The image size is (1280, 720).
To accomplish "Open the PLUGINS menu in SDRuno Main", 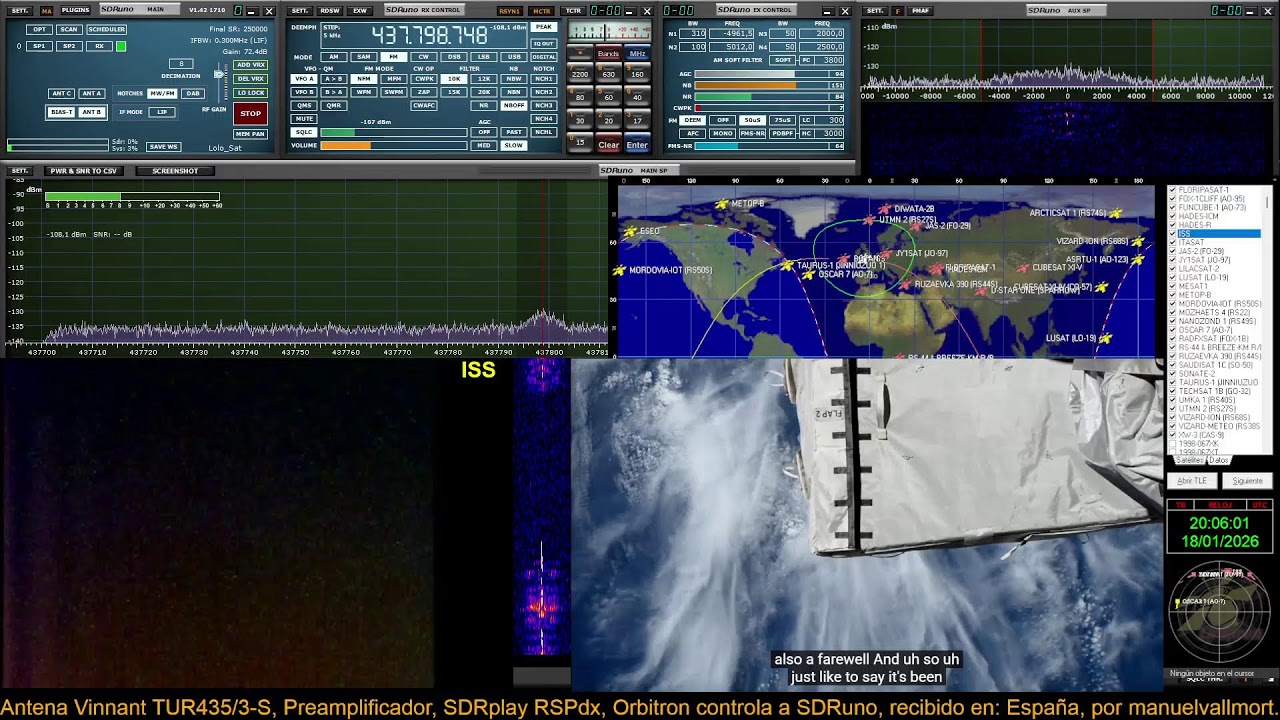I will tap(75, 10).
